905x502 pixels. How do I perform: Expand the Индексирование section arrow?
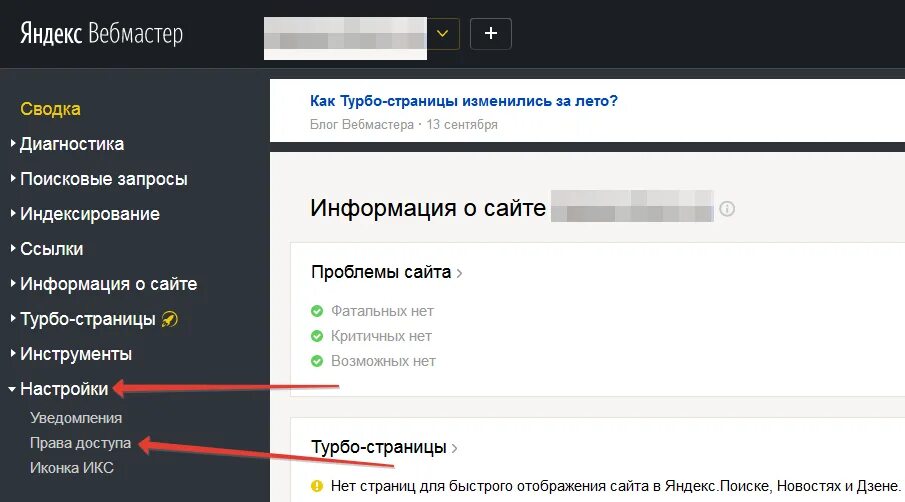pos(13,213)
